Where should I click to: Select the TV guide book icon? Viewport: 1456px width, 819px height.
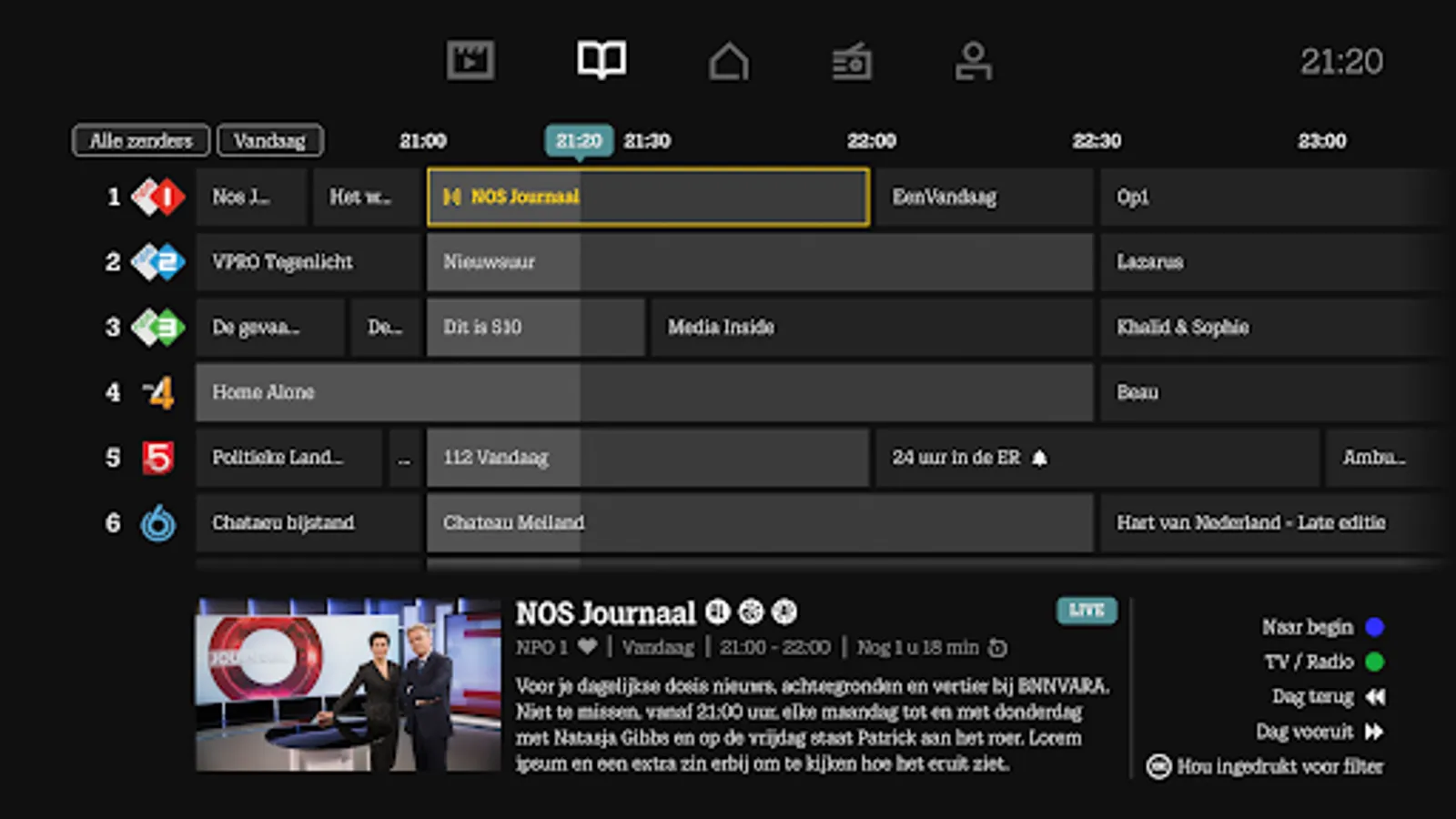(x=602, y=60)
